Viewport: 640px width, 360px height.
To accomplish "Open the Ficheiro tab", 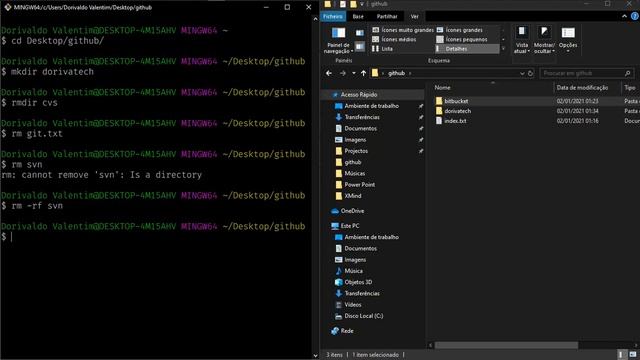I will (333, 16).
